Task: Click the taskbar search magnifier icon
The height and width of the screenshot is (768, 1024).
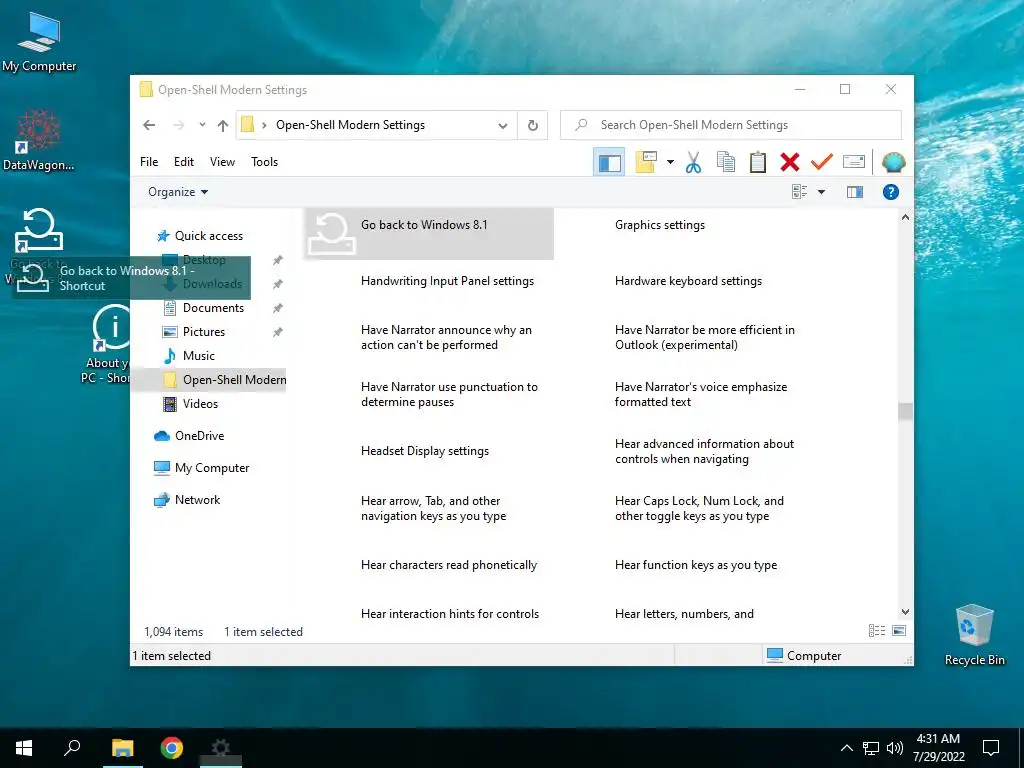Action: click(72, 748)
